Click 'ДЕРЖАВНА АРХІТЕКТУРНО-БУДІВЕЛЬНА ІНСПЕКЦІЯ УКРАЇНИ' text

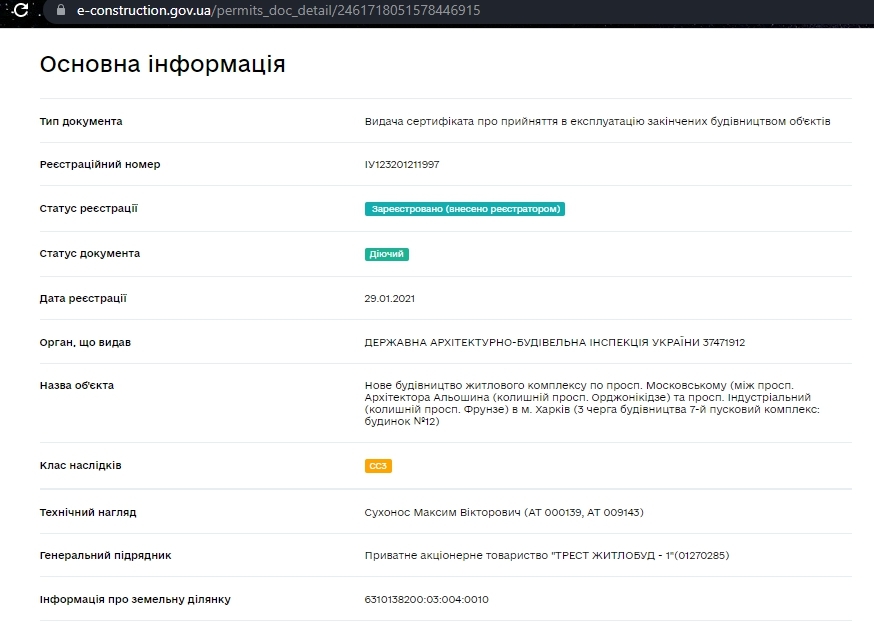point(555,342)
